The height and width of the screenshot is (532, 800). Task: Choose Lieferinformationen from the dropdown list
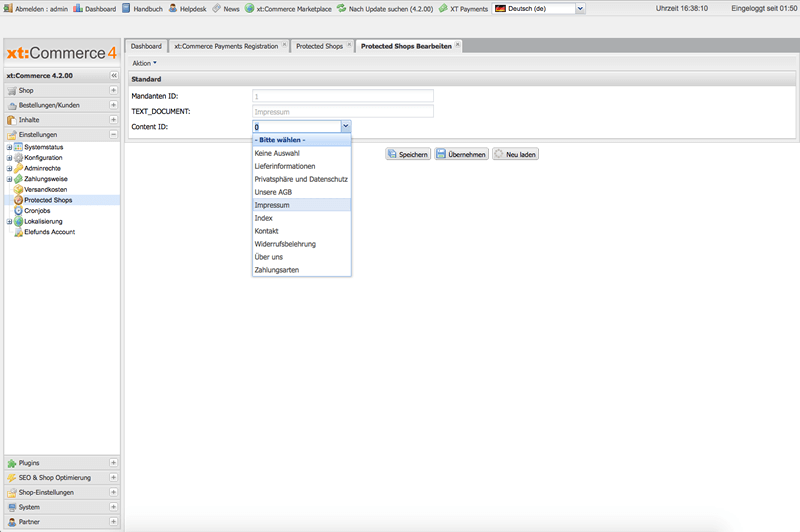pyautogui.click(x=302, y=166)
